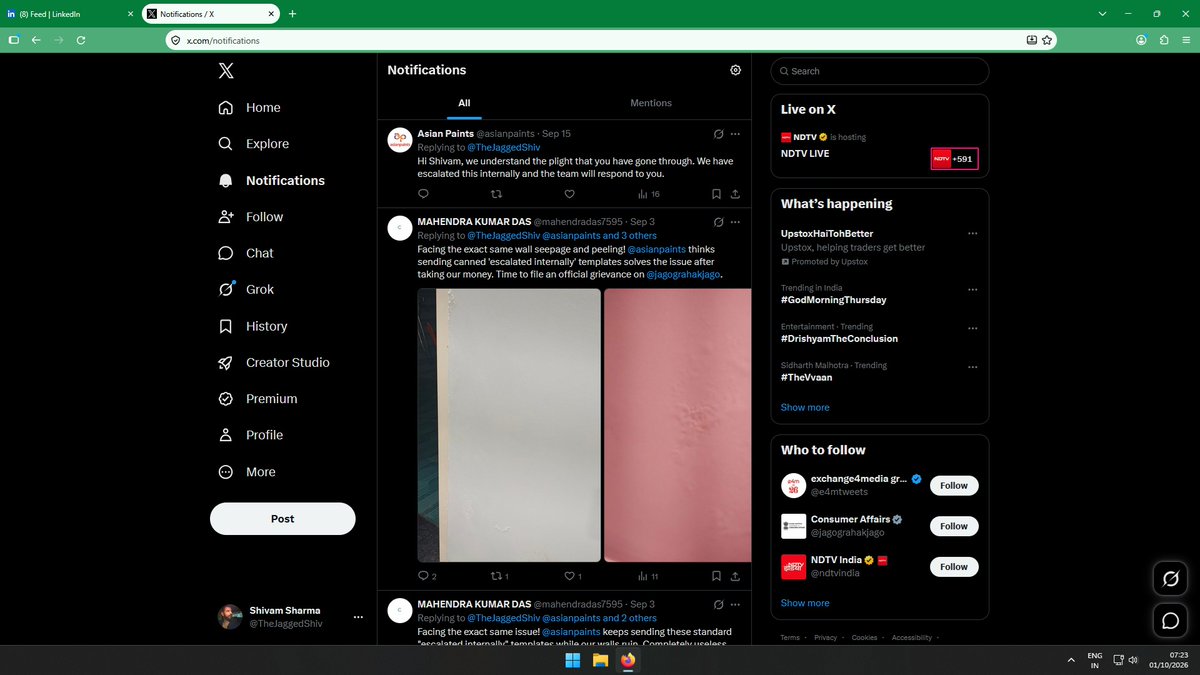
Task: Open the floating chat bubble button
Action: 1169,621
